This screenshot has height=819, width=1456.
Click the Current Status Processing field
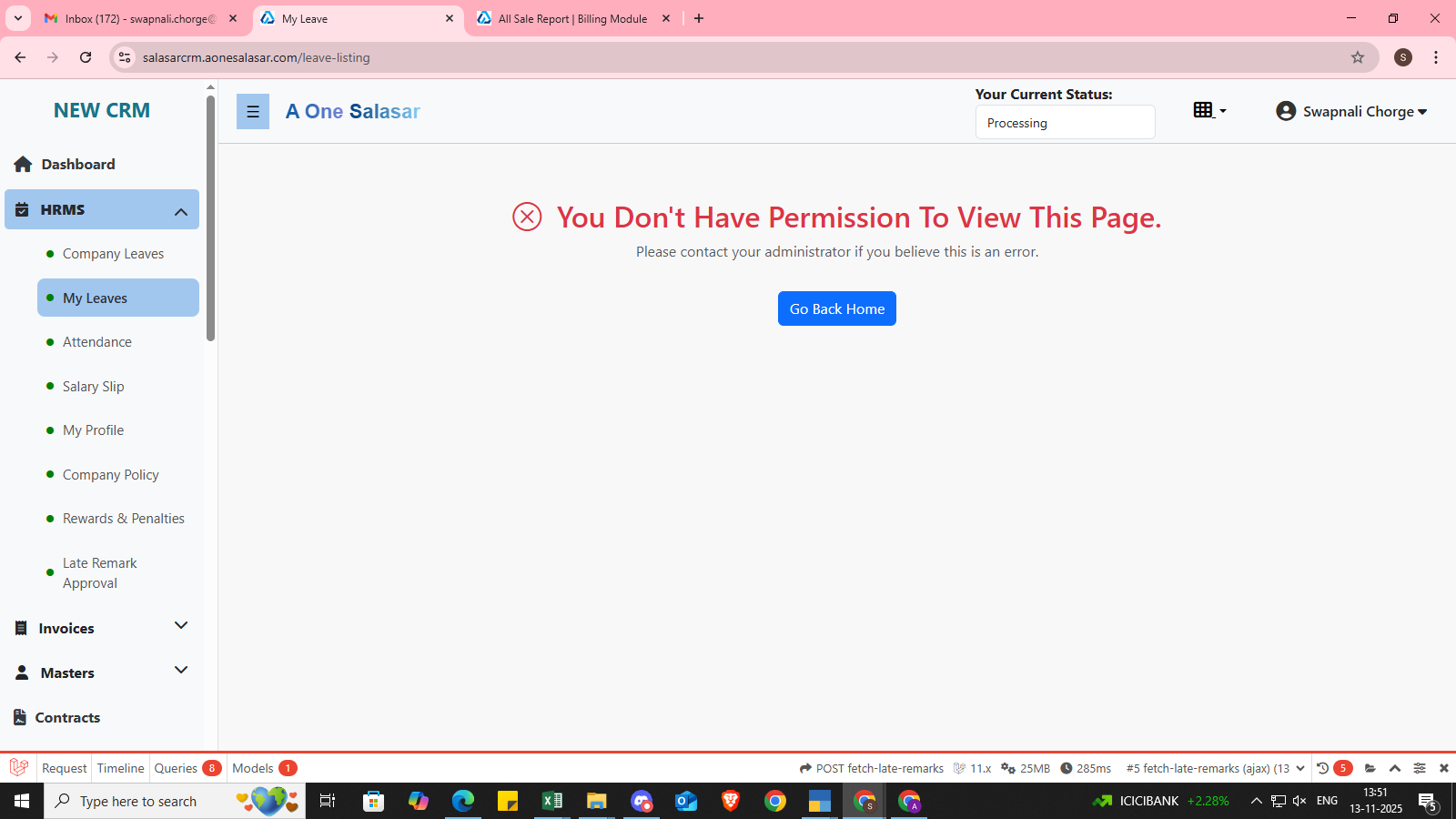pyautogui.click(x=1065, y=123)
